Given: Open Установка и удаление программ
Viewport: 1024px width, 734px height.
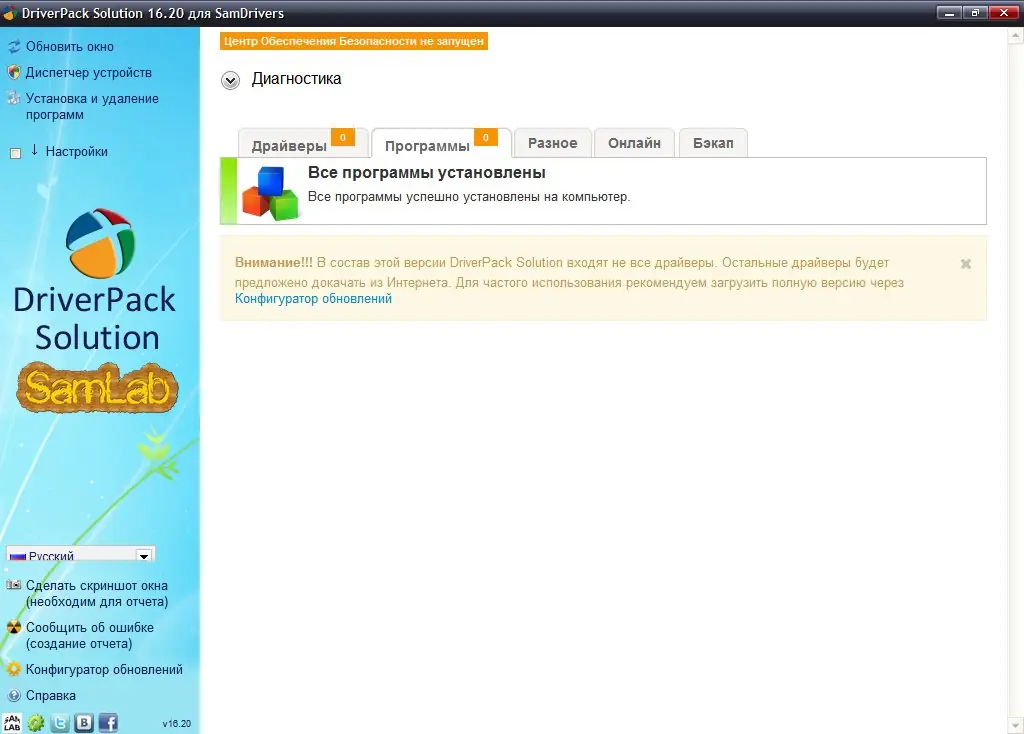Looking at the screenshot, I should point(92,106).
